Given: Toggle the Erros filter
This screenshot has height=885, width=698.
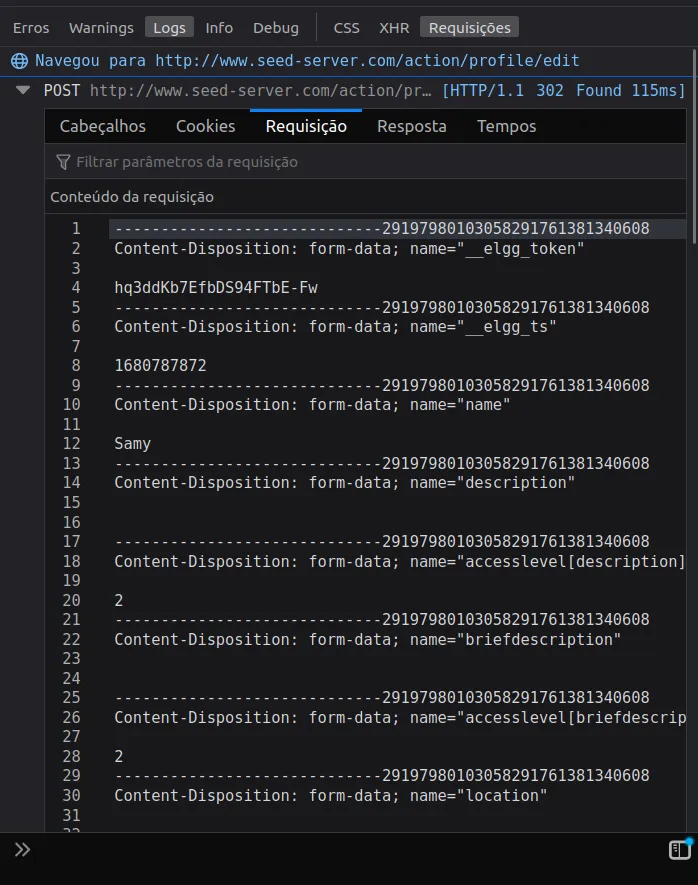Looking at the screenshot, I should (31, 28).
